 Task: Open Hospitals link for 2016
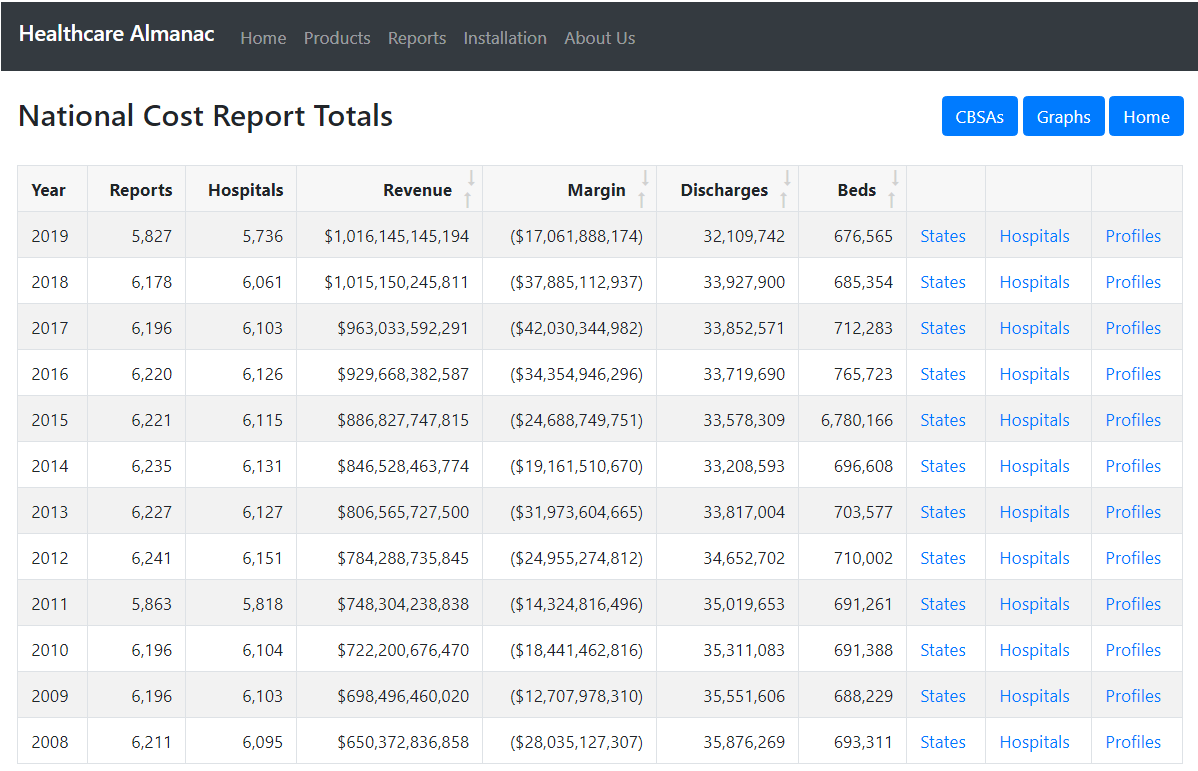[x=1034, y=374]
